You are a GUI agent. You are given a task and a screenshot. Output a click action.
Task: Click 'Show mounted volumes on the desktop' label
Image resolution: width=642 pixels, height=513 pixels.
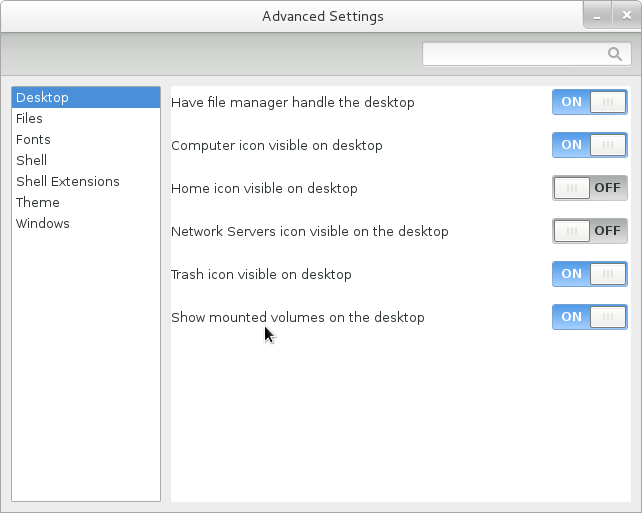(298, 317)
